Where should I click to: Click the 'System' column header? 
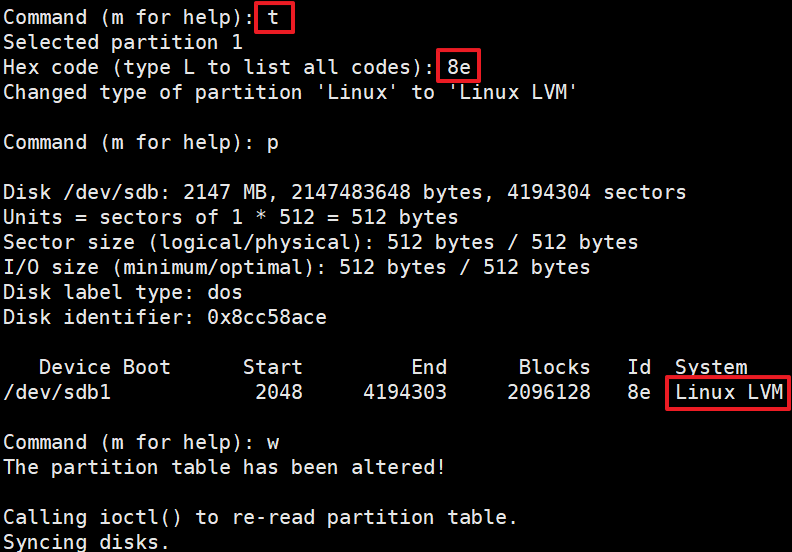pos(711,367)
